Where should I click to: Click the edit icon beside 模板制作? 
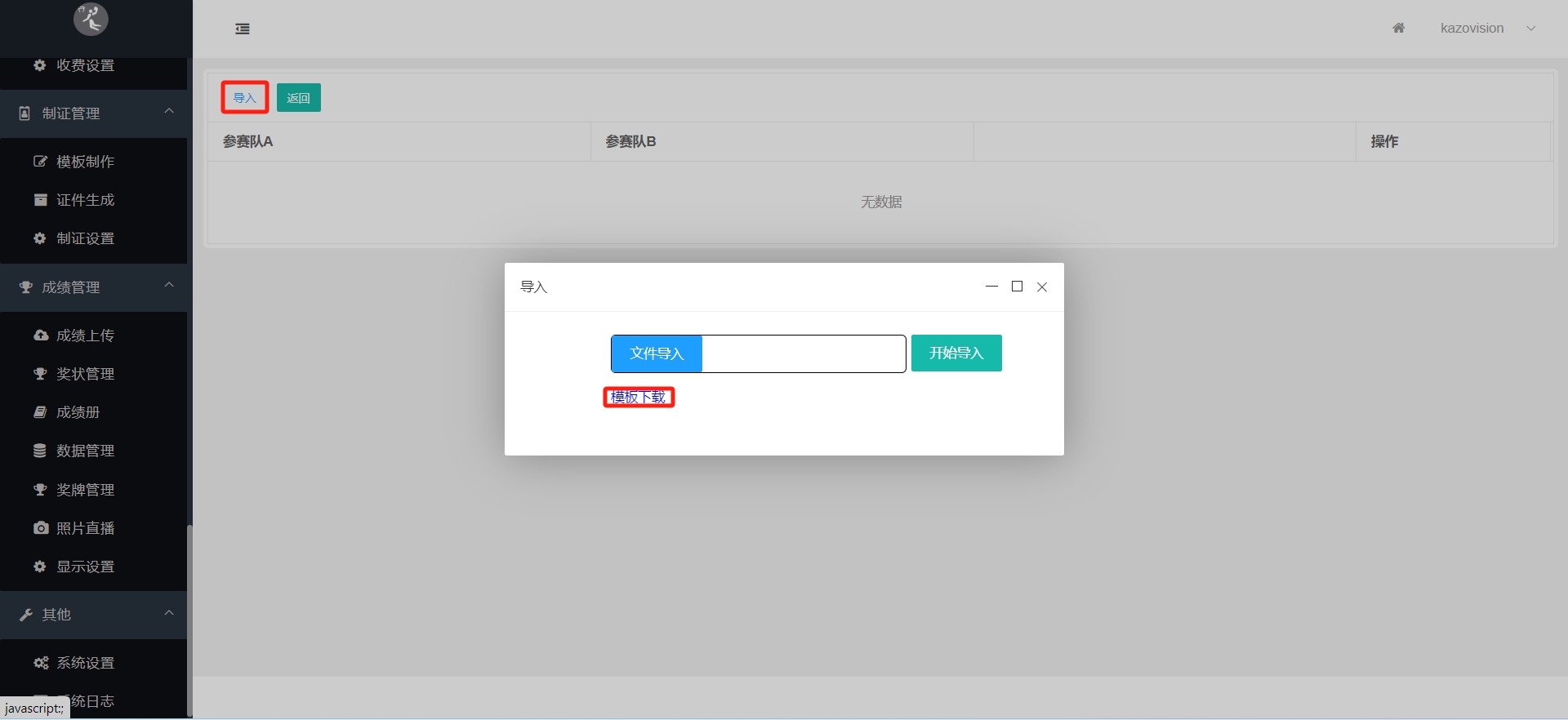click(40, 162)
